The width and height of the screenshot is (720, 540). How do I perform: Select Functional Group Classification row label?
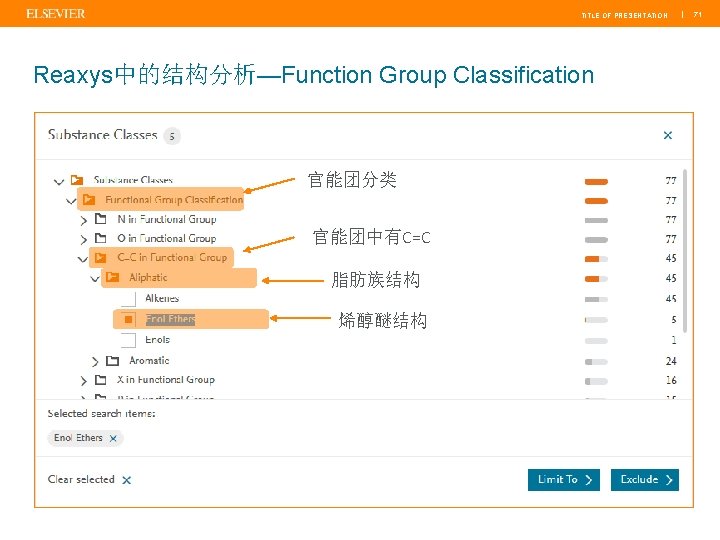[174, 200]
